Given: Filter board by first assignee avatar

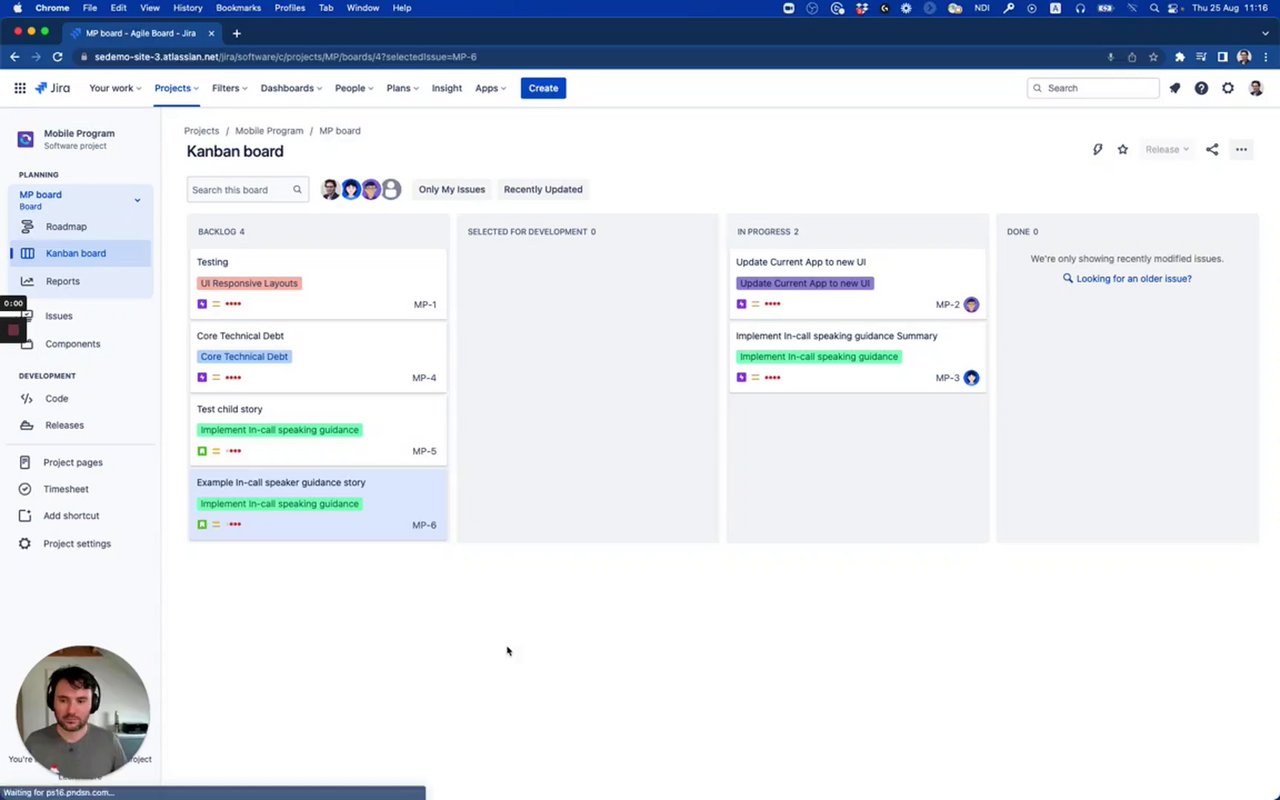Looking at the screenshot, I should tap(331, 189).
